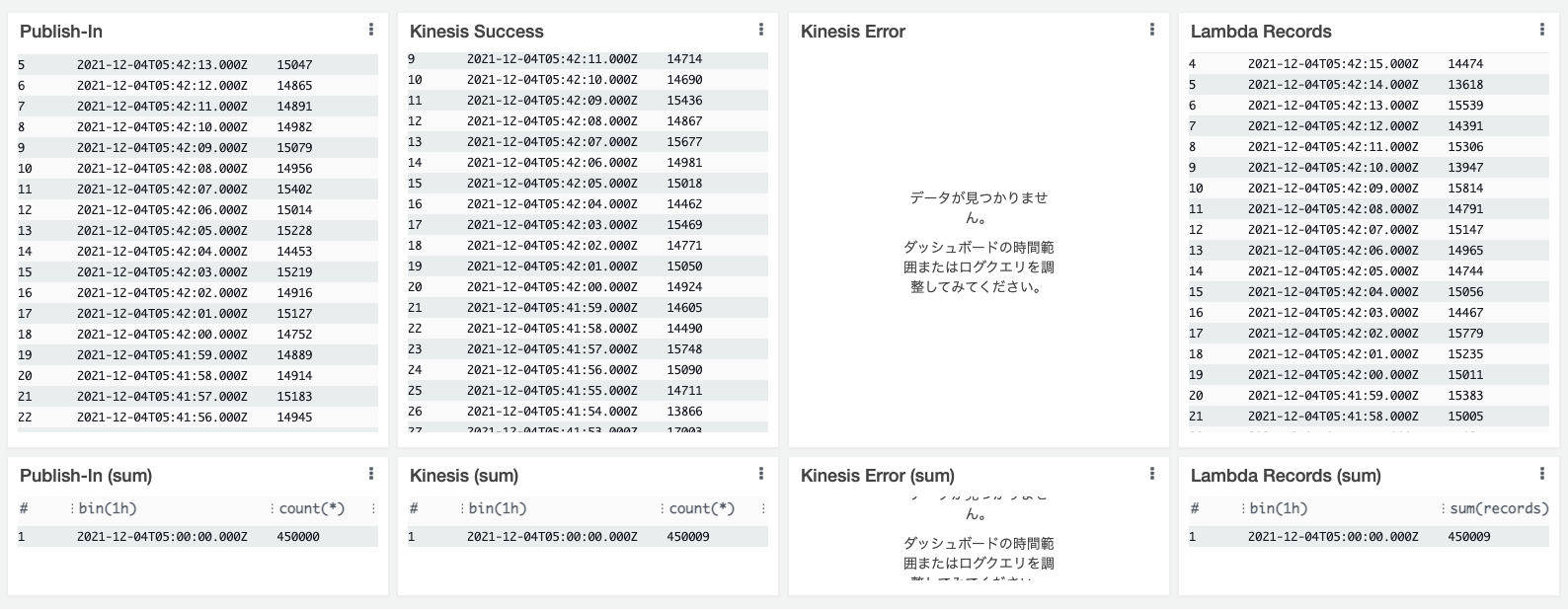Select the 450009 row in Kinesis (sum)
Viewport: 1568px width, 609px height.
click(x=588, y=536)
